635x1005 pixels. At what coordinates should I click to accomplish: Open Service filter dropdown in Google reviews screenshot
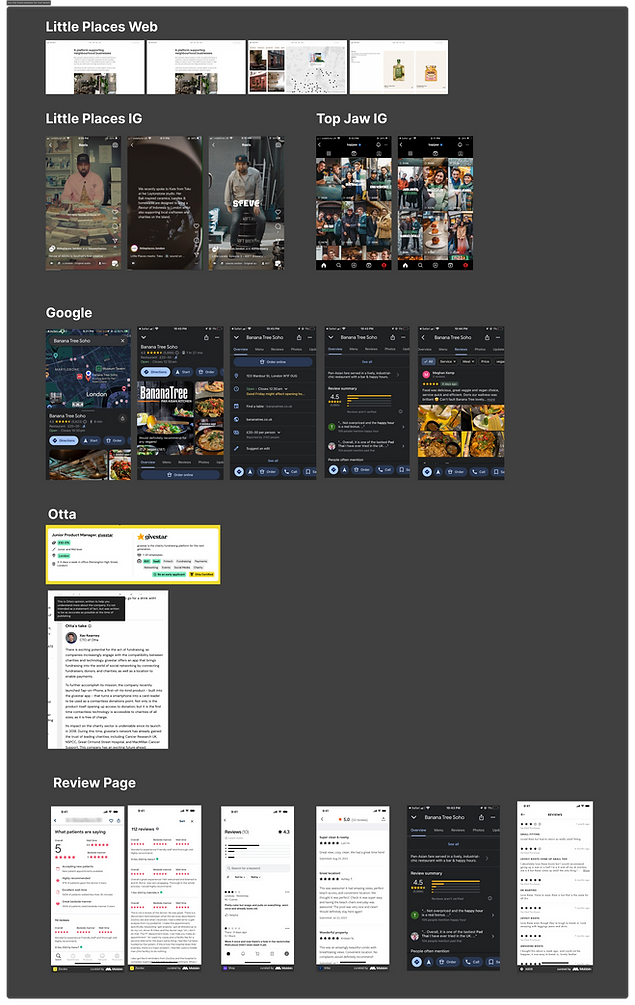click(x=447, y=361)
